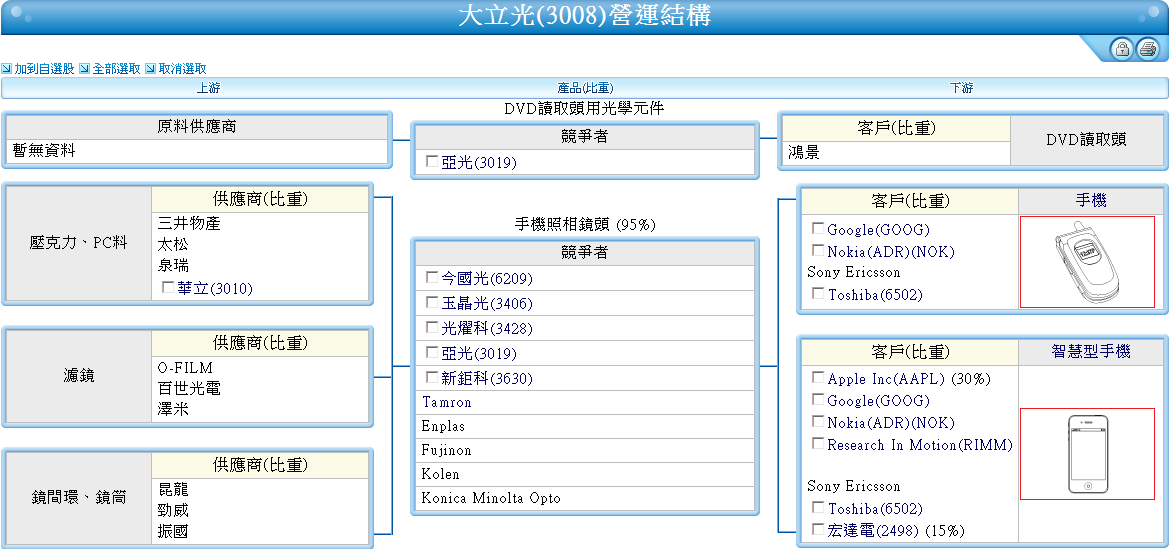Image resolution: width=1170 pixels, height=549 pixels.
Task: Check Google(GOOG) box in 手機 customers
Action: [818, 229]
